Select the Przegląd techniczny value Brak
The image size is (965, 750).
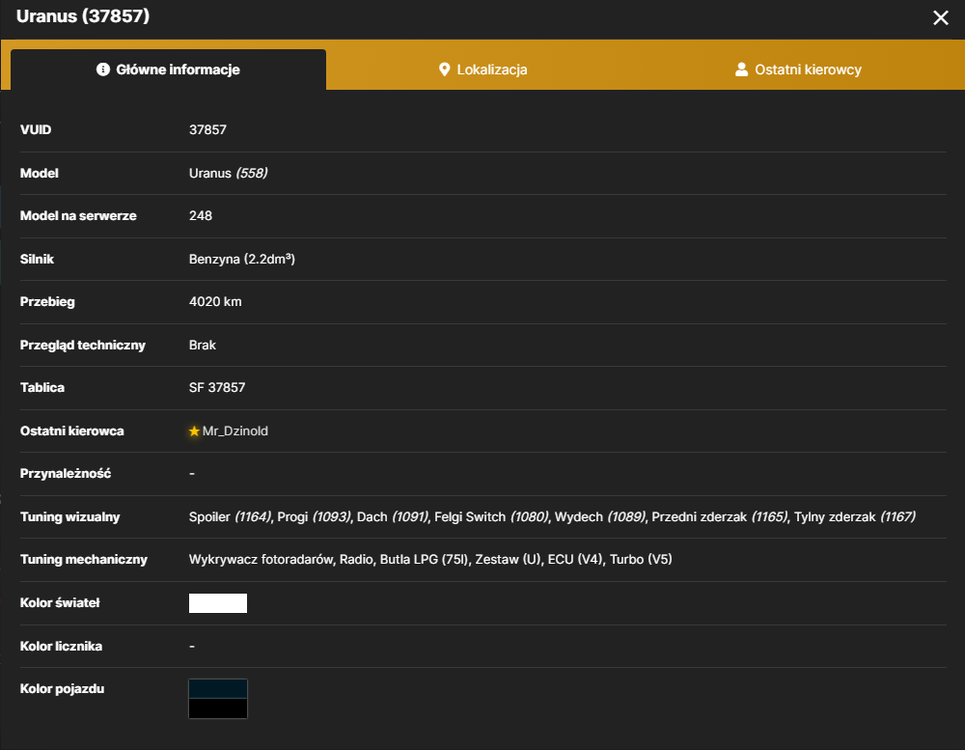tap(202, 345)
